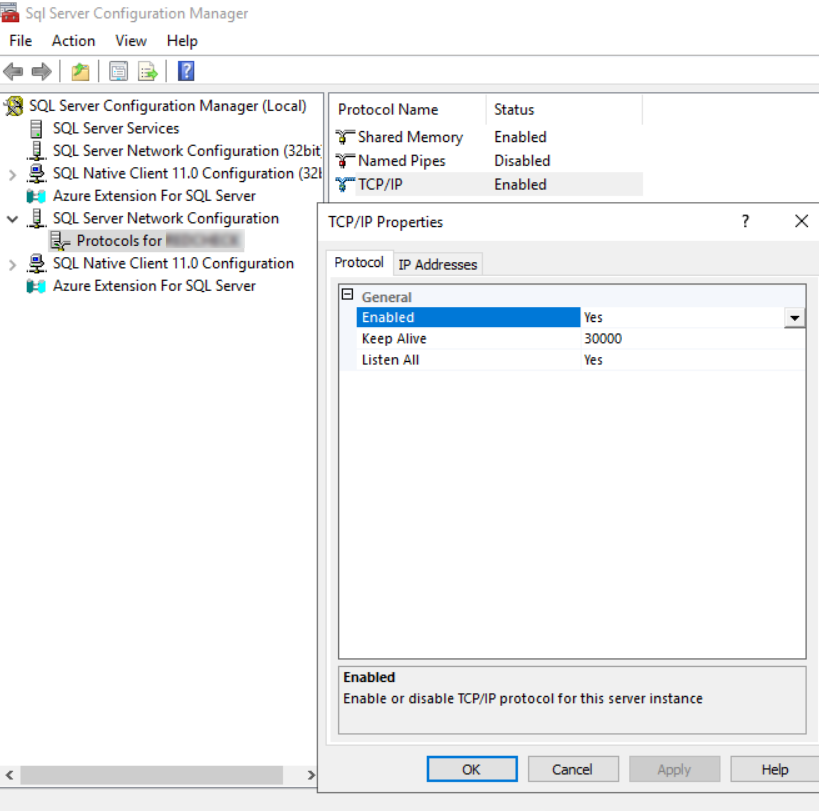Click the Show/Hide Console Tree folder icon
819x811 pixels.
tap(79, 71)
